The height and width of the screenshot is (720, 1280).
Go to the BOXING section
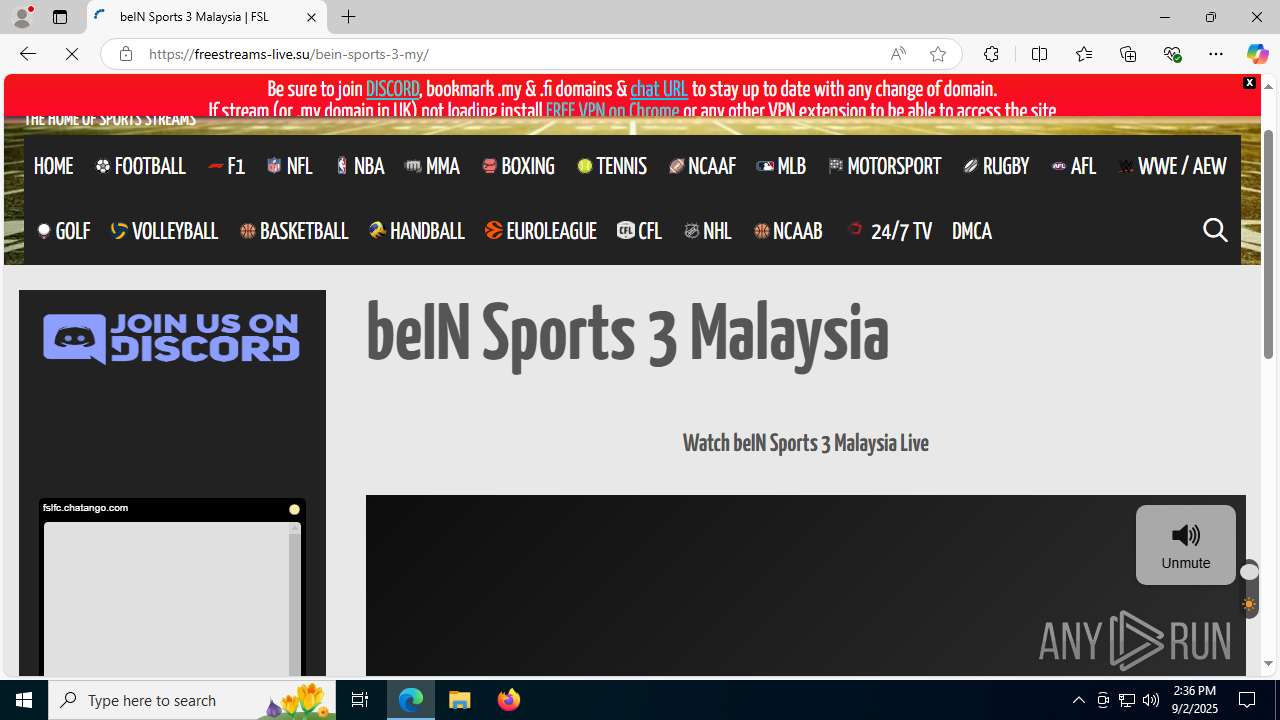(x=518, y=166)
